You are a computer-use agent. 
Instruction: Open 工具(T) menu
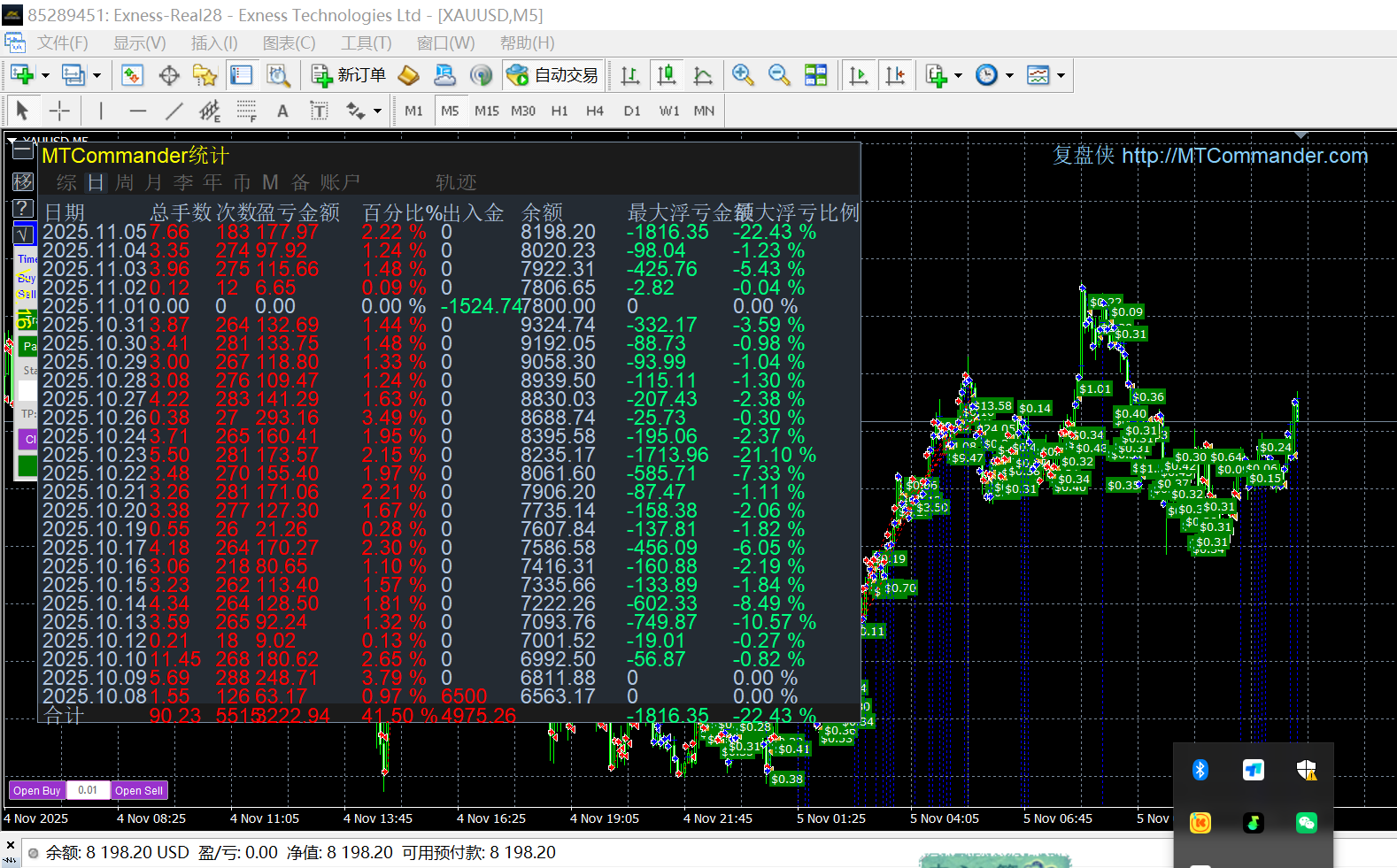pos(367,42)
